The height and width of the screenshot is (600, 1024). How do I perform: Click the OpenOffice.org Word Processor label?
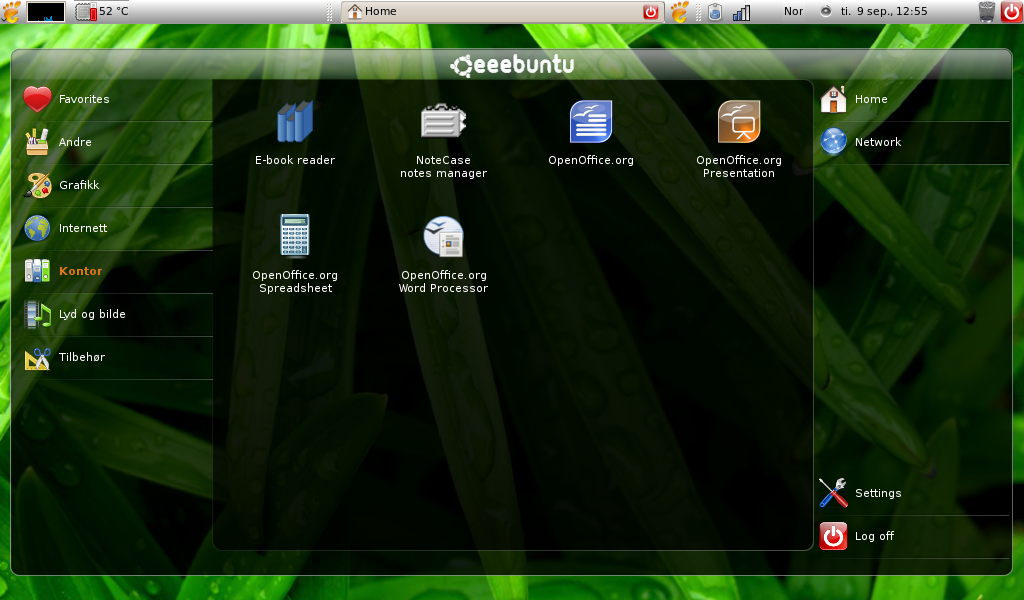[443, 281]
